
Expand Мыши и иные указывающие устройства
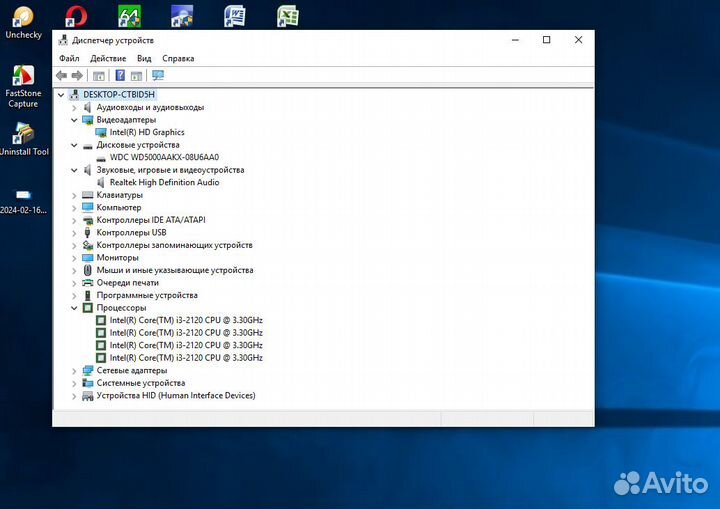[74, 271]
